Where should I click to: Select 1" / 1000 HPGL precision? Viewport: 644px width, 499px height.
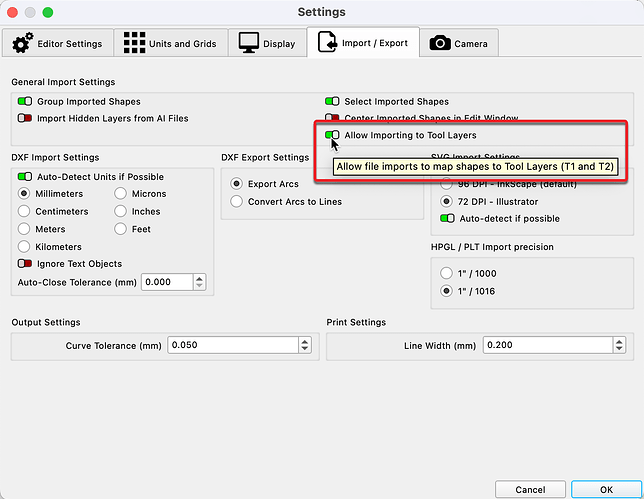(x=446, y=273)
